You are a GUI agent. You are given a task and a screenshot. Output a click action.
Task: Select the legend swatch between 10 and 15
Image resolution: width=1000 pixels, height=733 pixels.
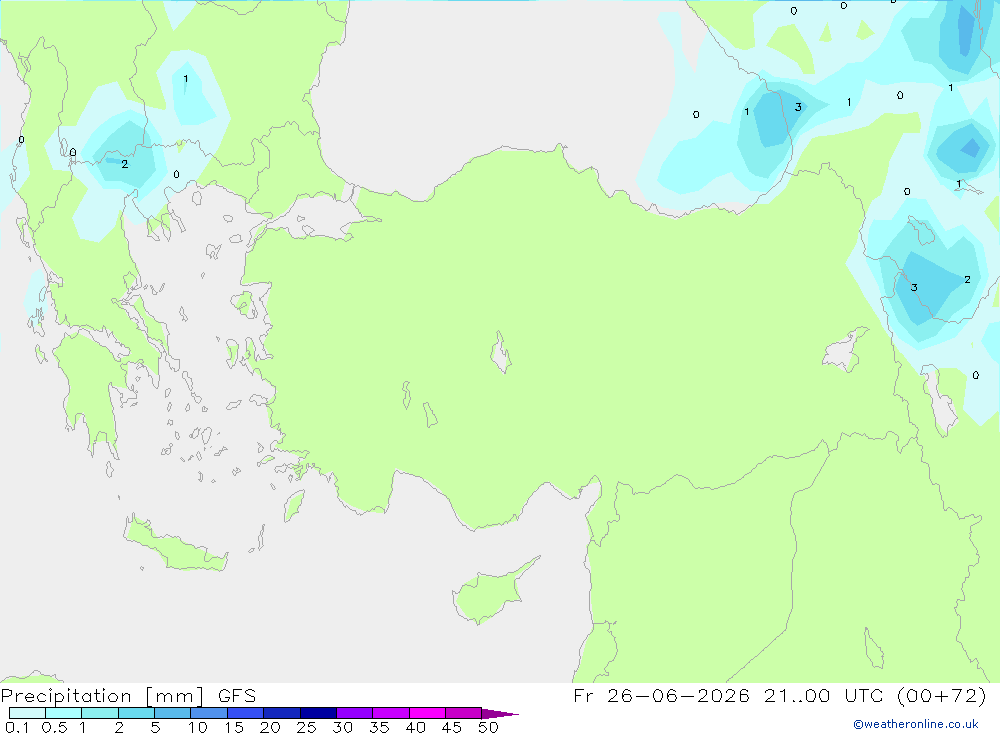click(x=209, y=713)
